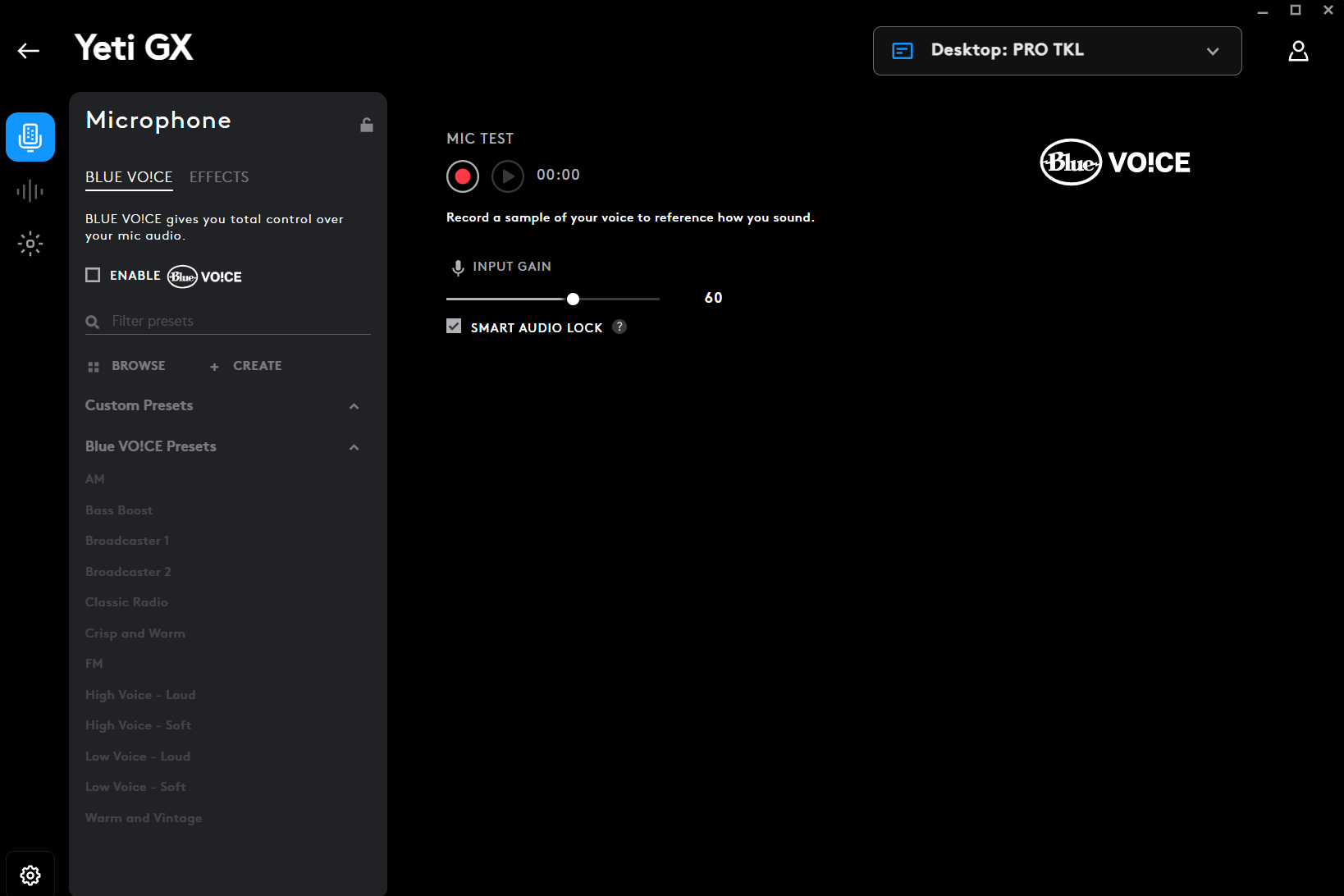Screen dimensions: 1344x896
Task: Close the G HUB window
Action: (x=1328, y=10)
